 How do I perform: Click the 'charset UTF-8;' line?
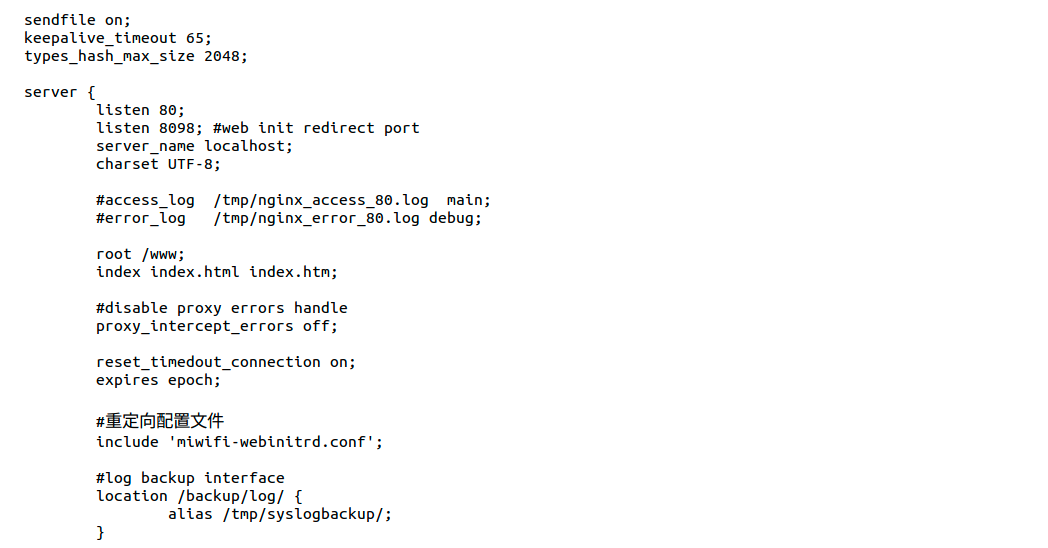click(x=158, y=164)
